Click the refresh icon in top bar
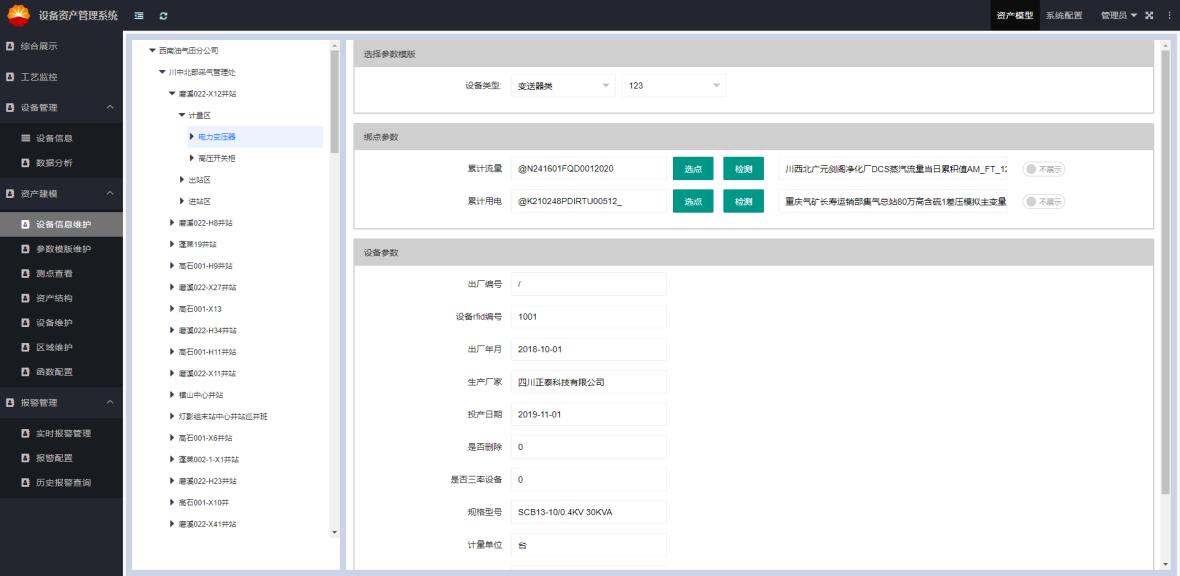The image size is (1180, 576). click(x=163, y=16)
